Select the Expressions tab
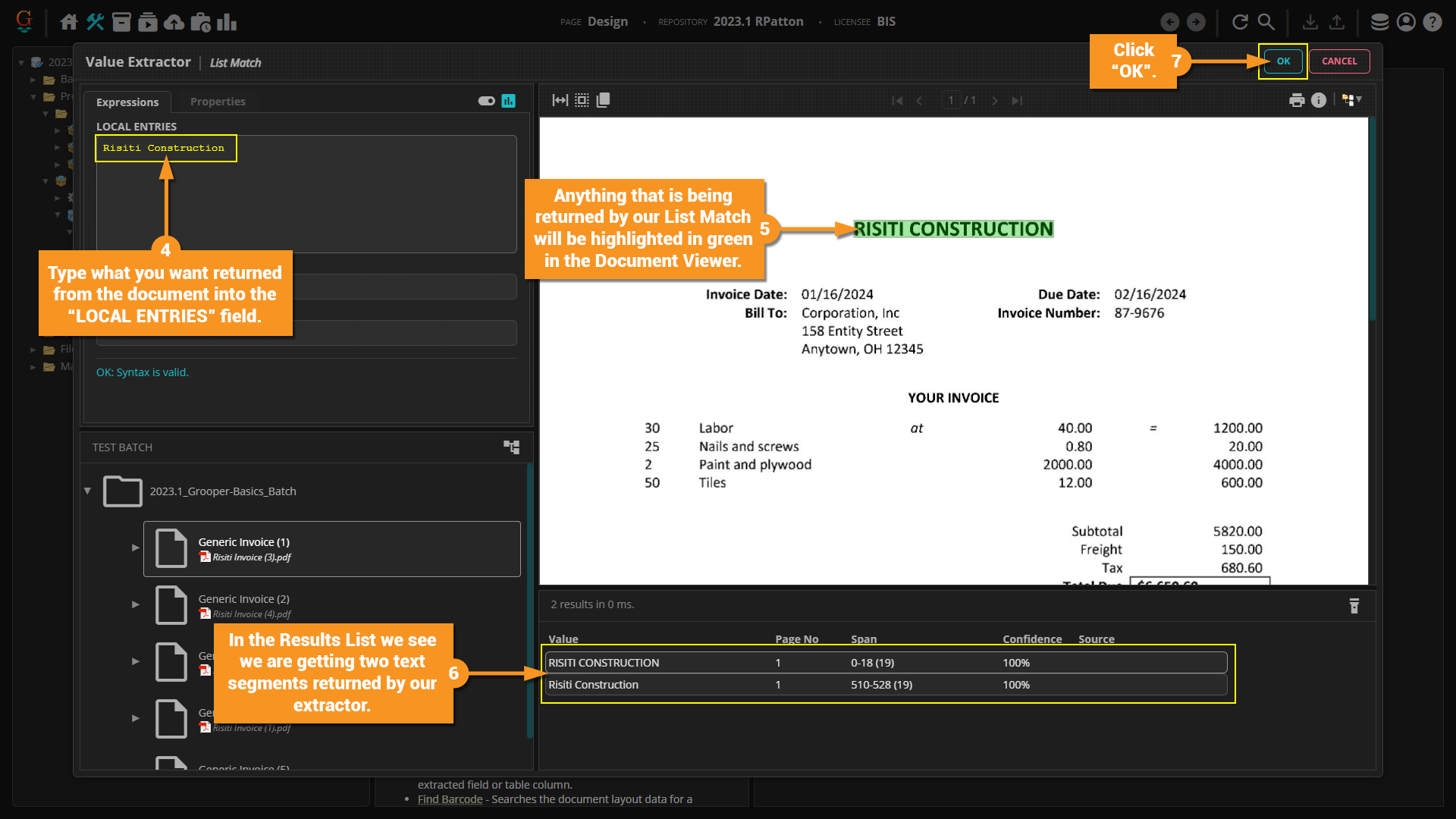This screenshot has width=1456, height=819. [x=127, y=102]
